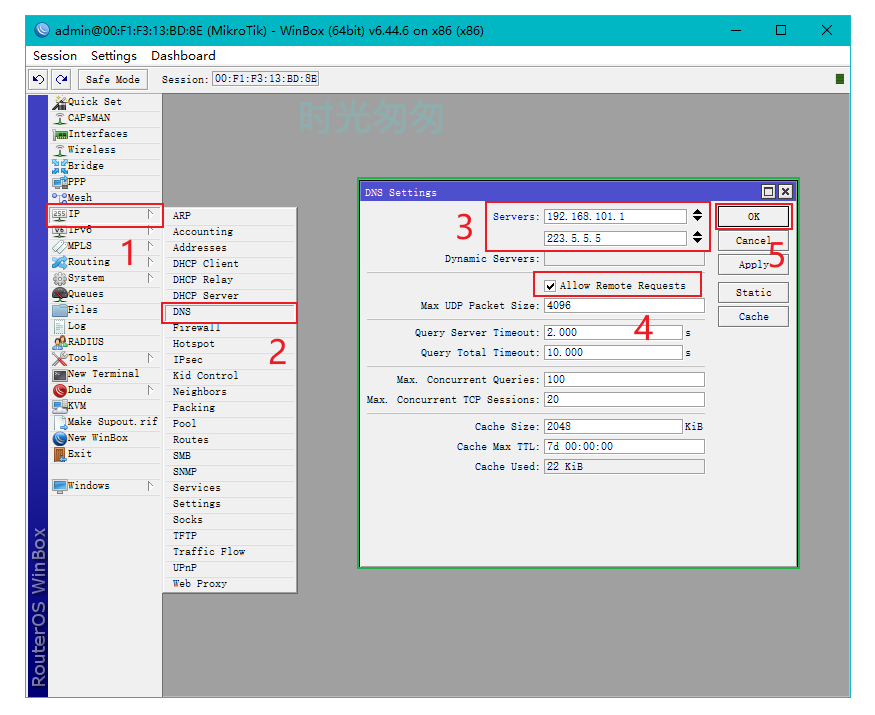
Task: Select ARP in the IP submenu
Action: click(230, 216)
